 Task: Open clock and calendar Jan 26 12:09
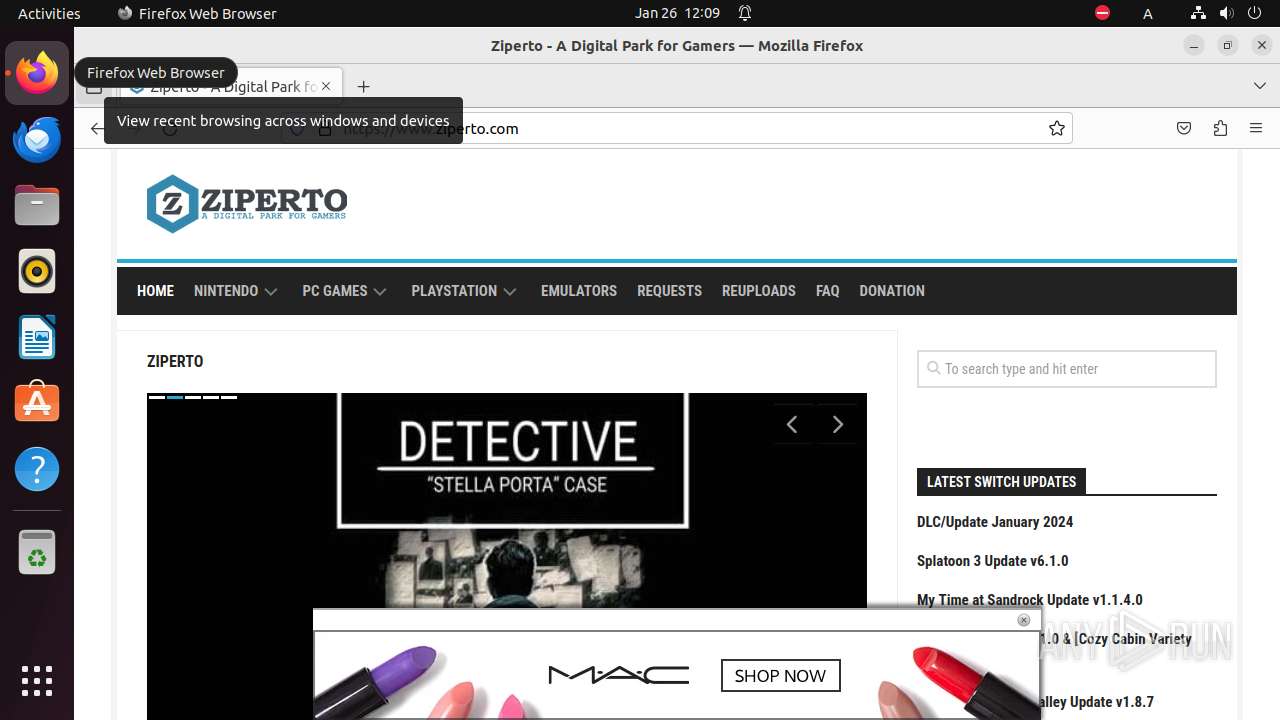click(677, 13)
